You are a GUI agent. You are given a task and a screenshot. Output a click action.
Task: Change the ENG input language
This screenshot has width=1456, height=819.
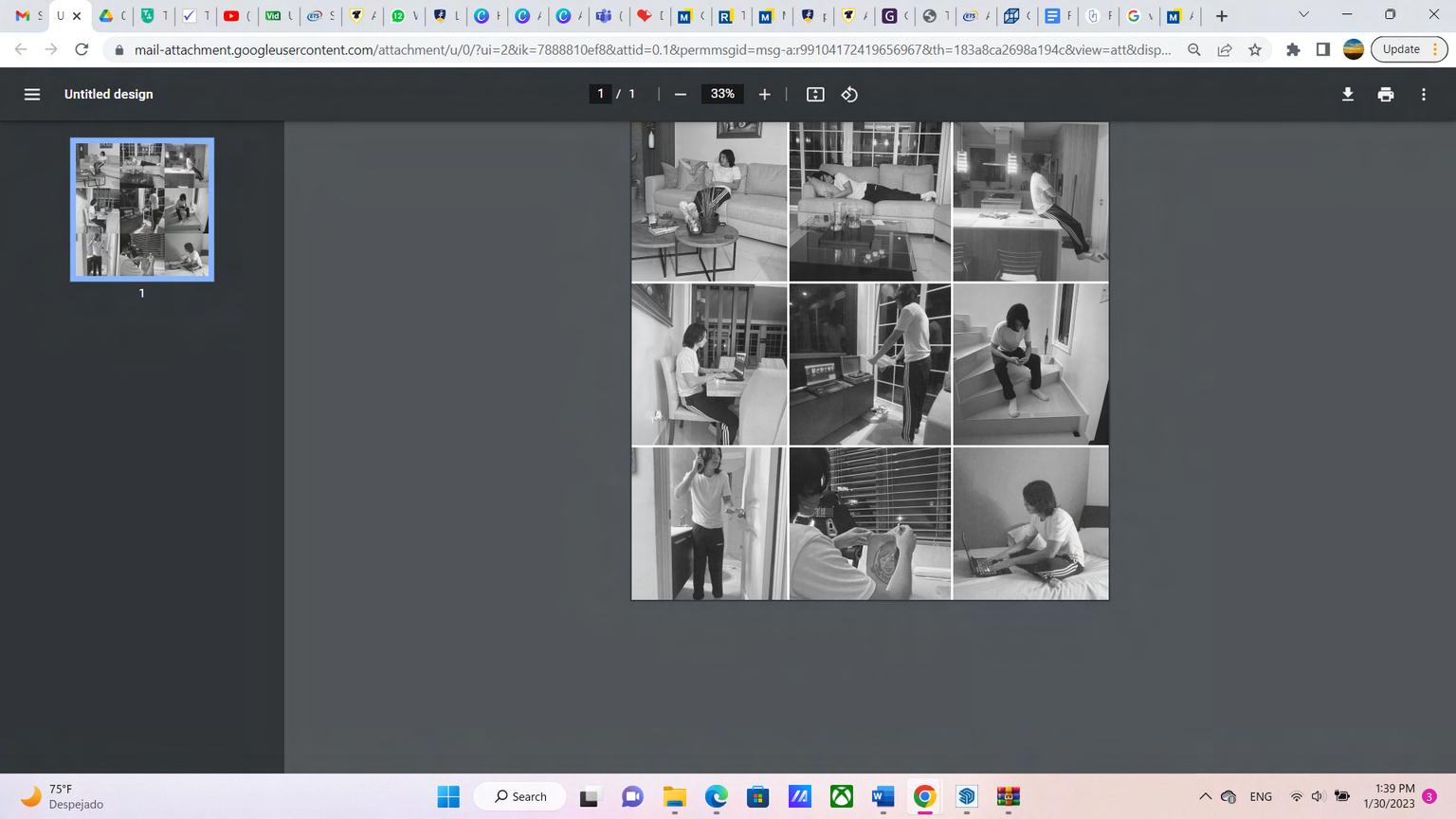pos(1261,796)
